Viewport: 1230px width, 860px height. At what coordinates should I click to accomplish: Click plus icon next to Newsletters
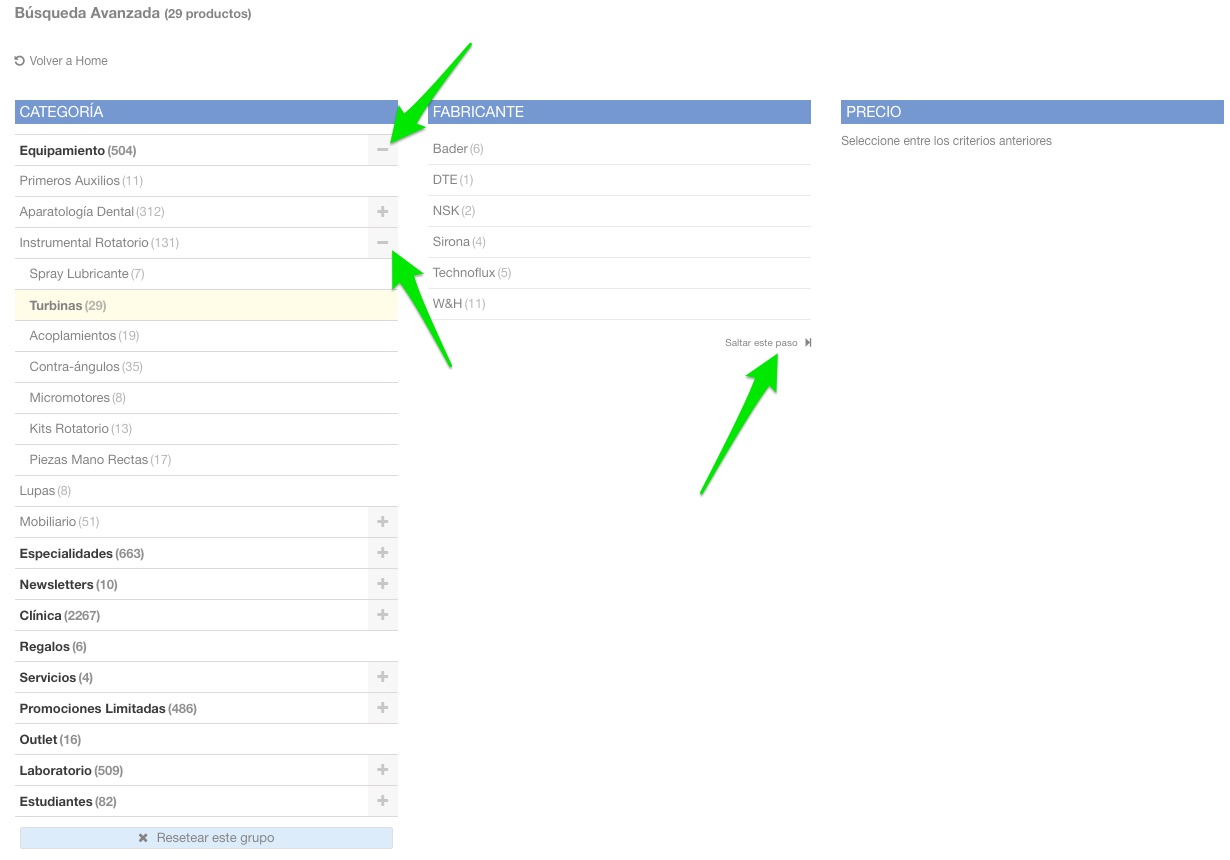(382, 584)
